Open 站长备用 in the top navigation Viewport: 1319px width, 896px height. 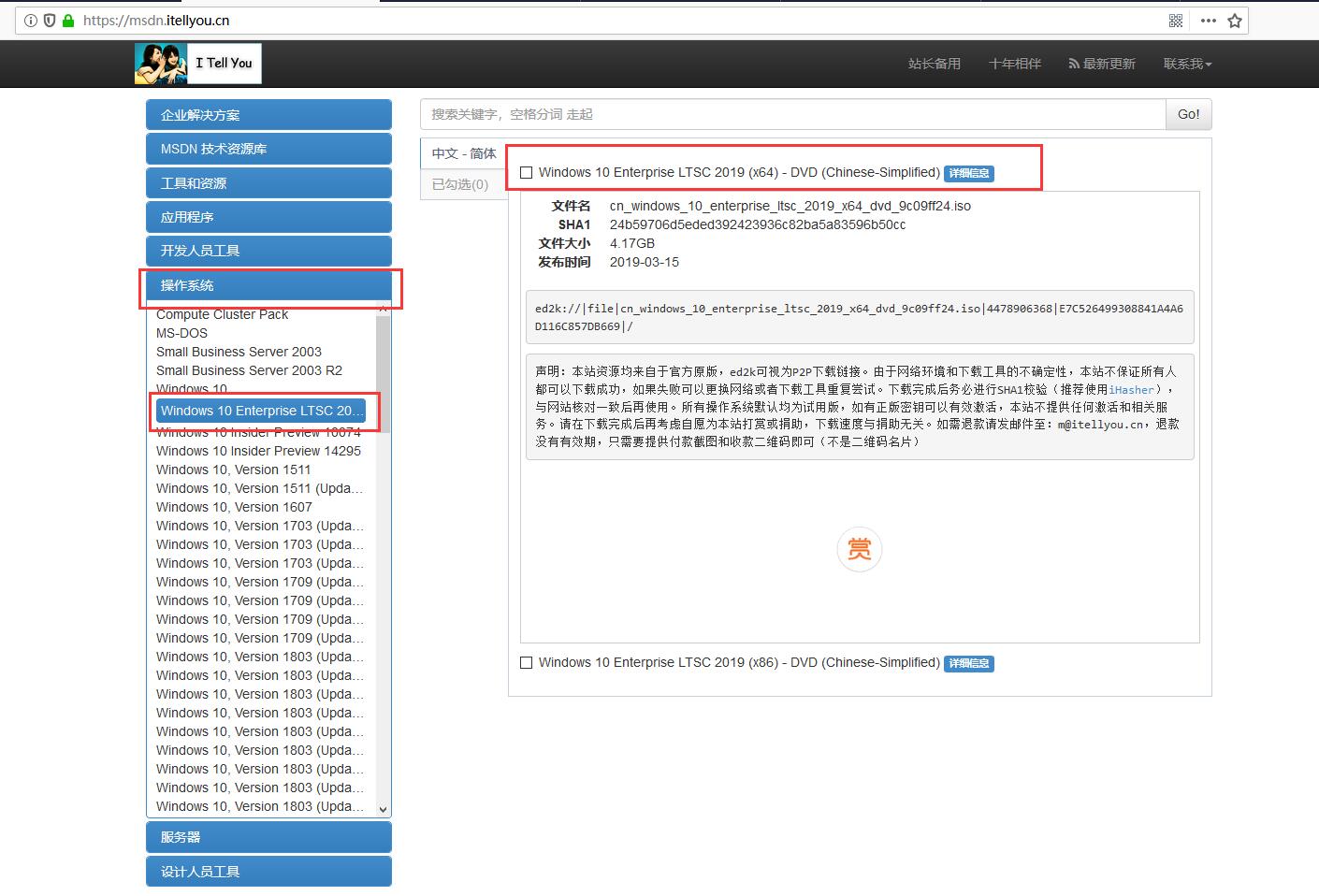point(935,64)
